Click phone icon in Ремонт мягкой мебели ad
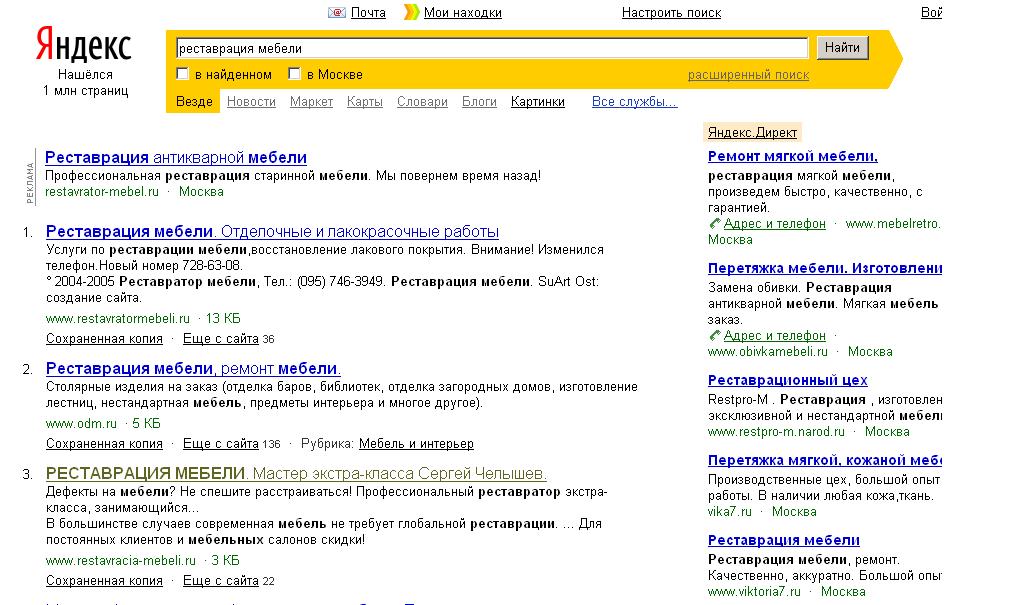The image size is (1022, 605). (714, 224)
